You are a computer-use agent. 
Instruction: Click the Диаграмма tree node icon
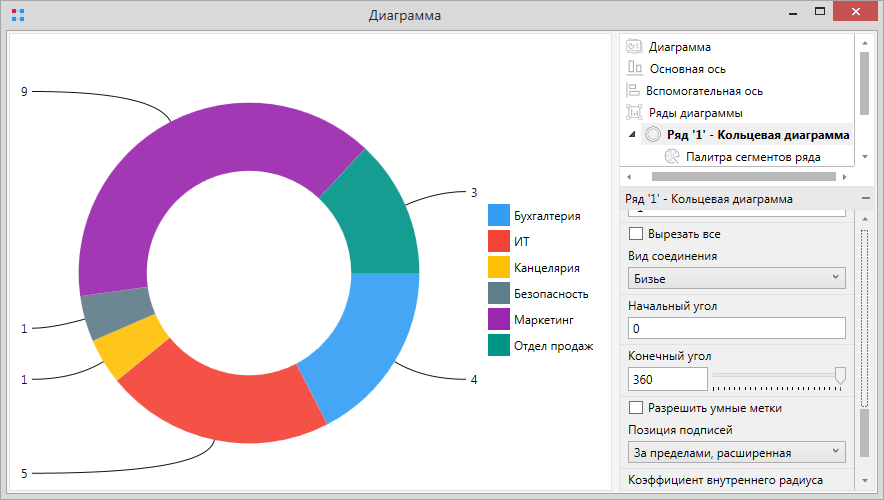[634, 47]
